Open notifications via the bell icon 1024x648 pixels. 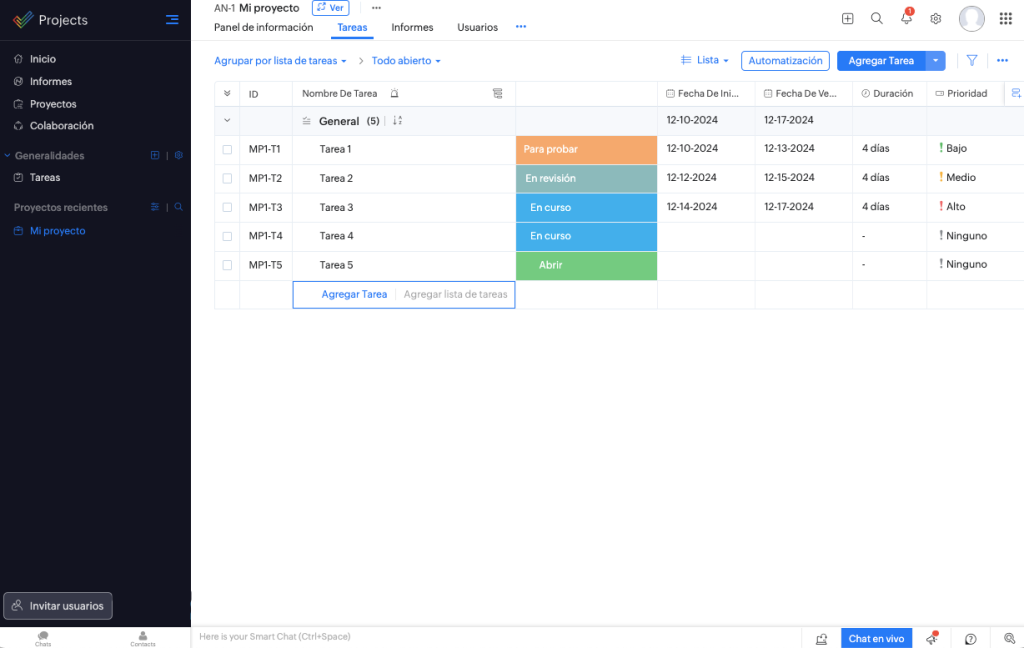pyautogui.click(x=906, y=18)
